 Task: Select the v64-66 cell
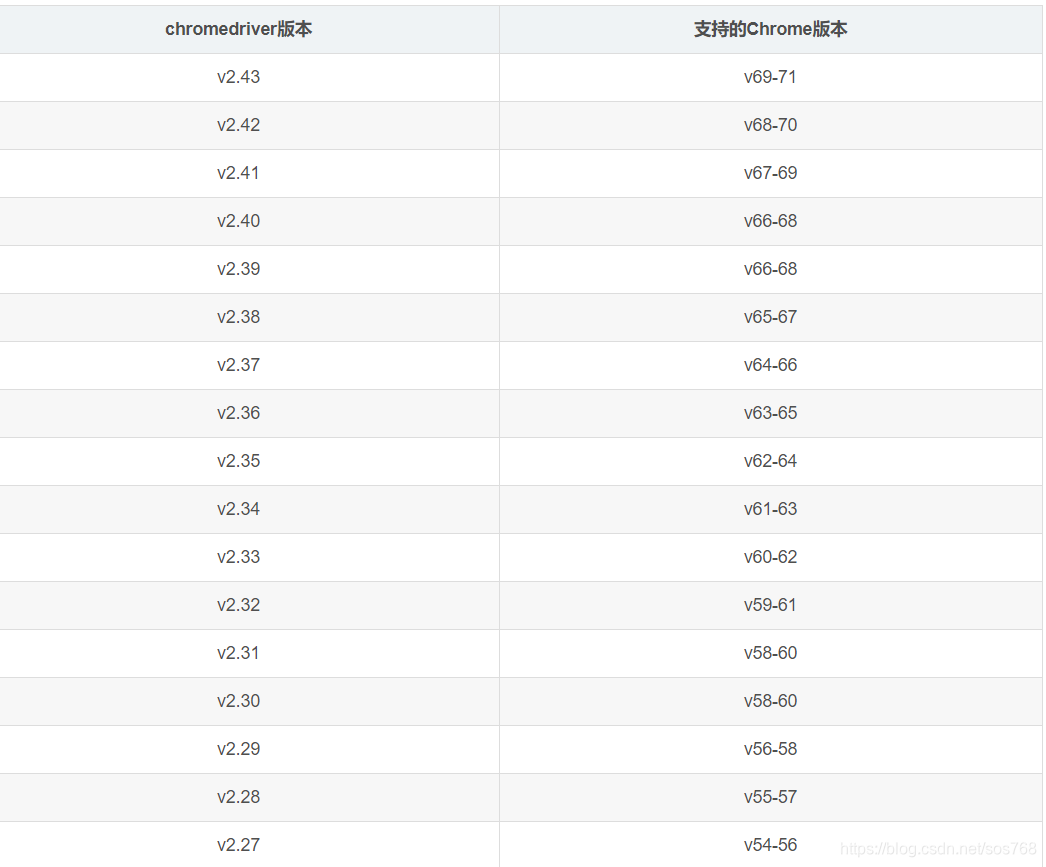(770, 365)
